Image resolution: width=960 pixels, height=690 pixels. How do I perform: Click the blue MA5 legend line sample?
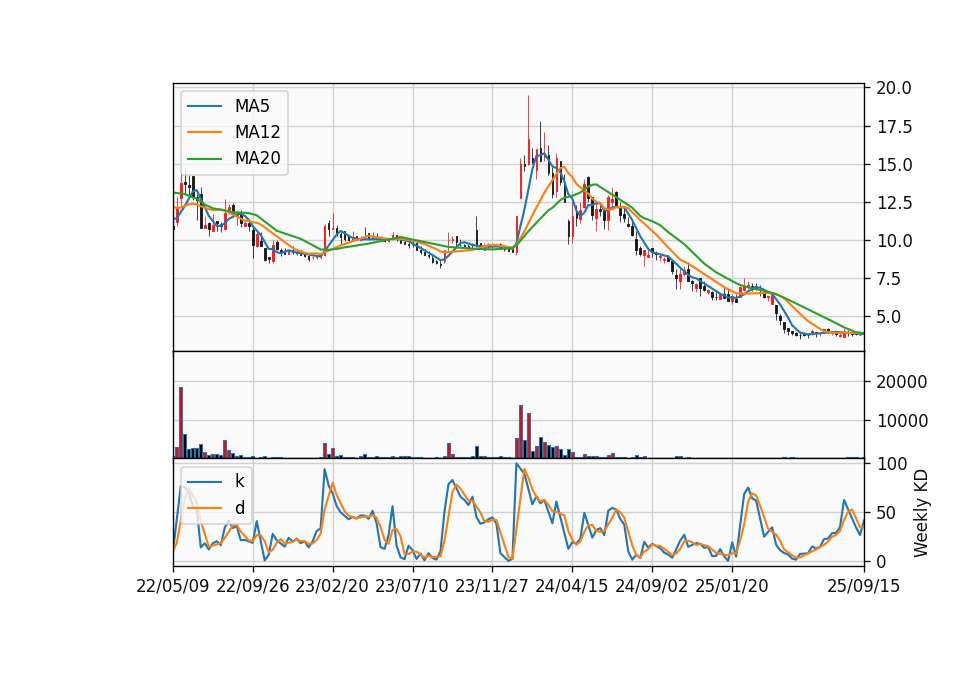[x=204, y=106]
